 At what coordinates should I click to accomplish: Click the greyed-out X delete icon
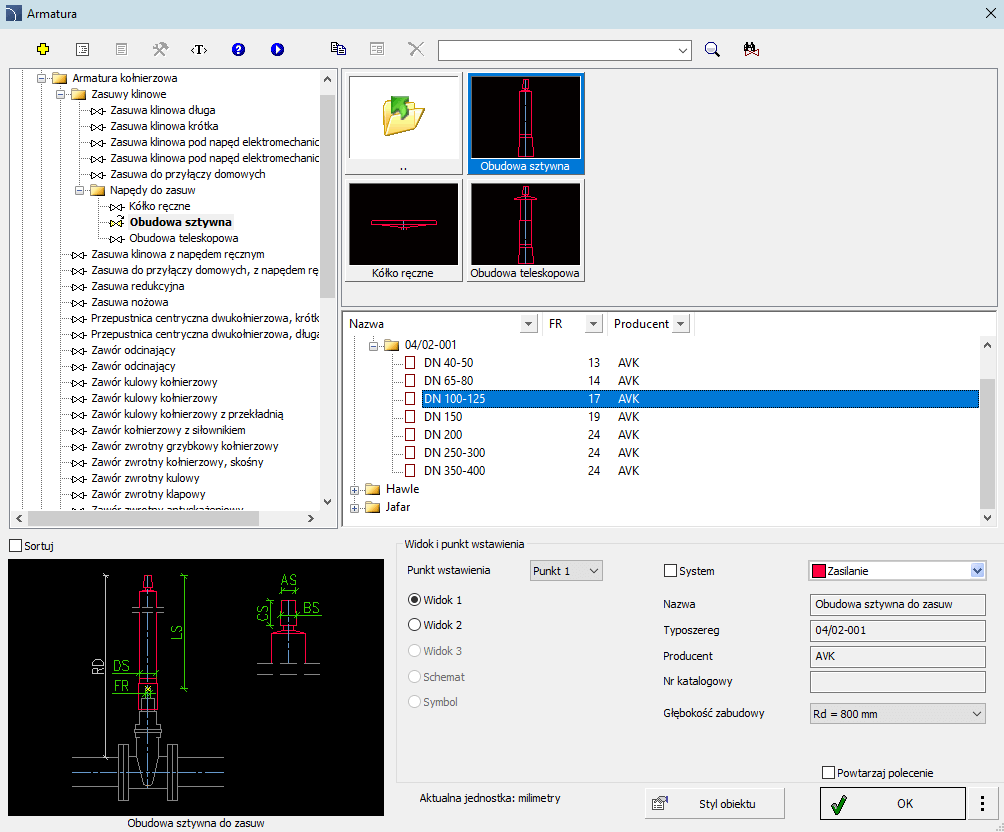click(x=416, y=49)
